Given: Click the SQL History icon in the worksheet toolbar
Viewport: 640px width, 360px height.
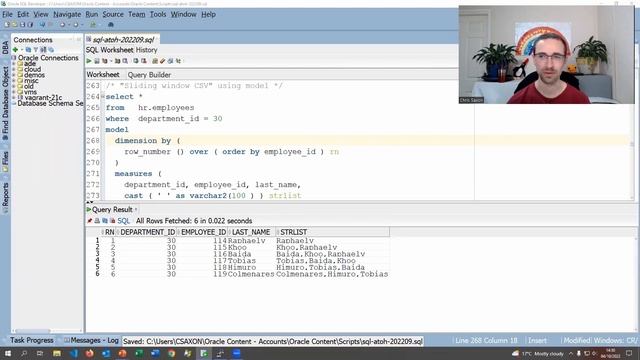Looking at the screenshot, I should pos(170,61).
